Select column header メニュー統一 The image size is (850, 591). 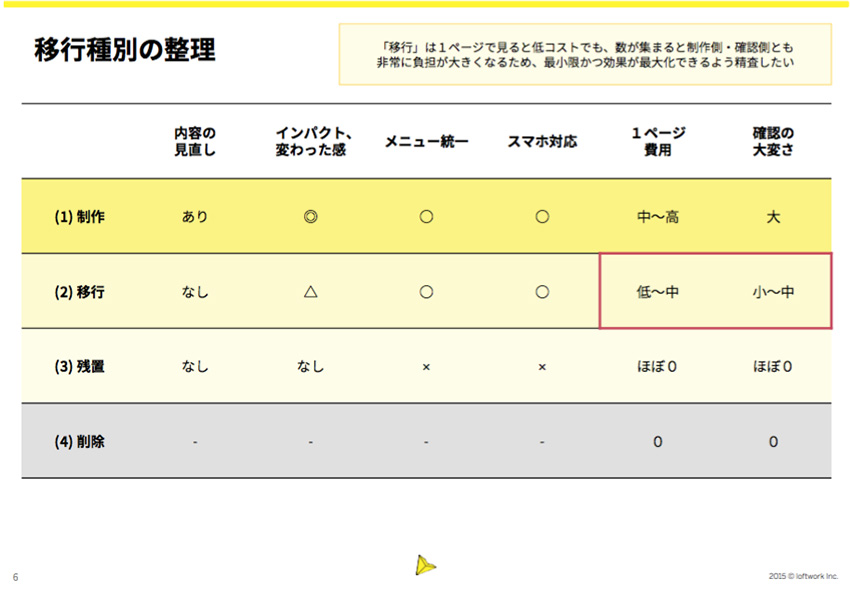[x=426, y=142]
